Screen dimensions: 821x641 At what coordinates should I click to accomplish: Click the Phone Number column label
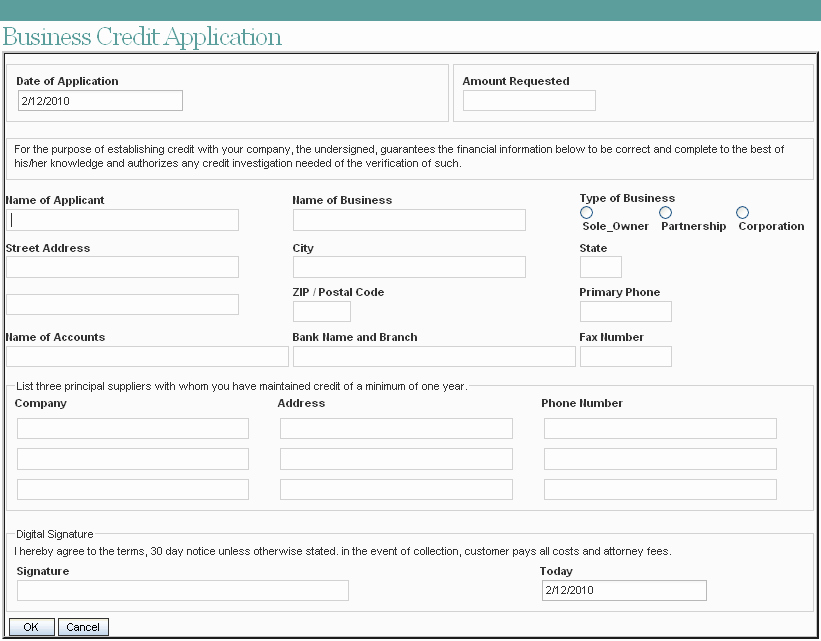[x=582, y=403]
